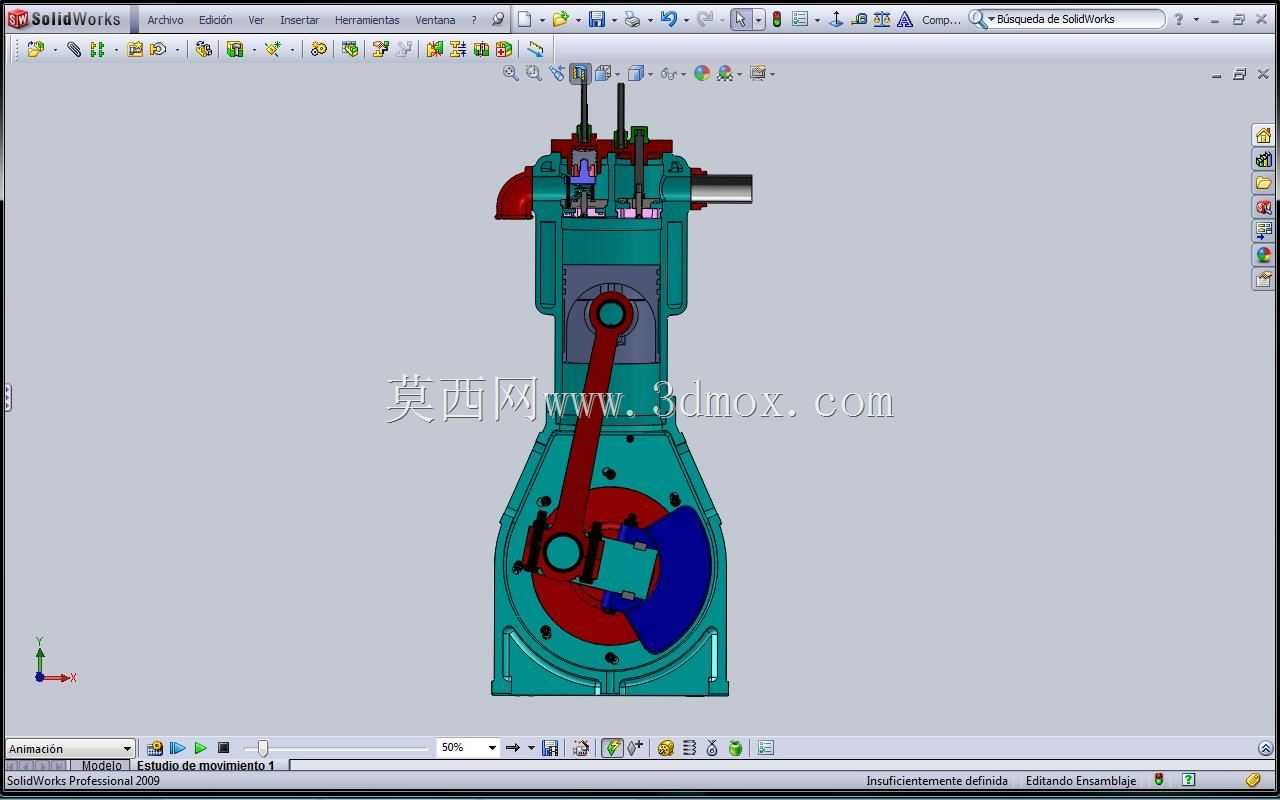The width and height of the screenshot is (1280, 800).
Task: Click the Spring icon in motion toolbar
Action: click(x=689, y=748)
